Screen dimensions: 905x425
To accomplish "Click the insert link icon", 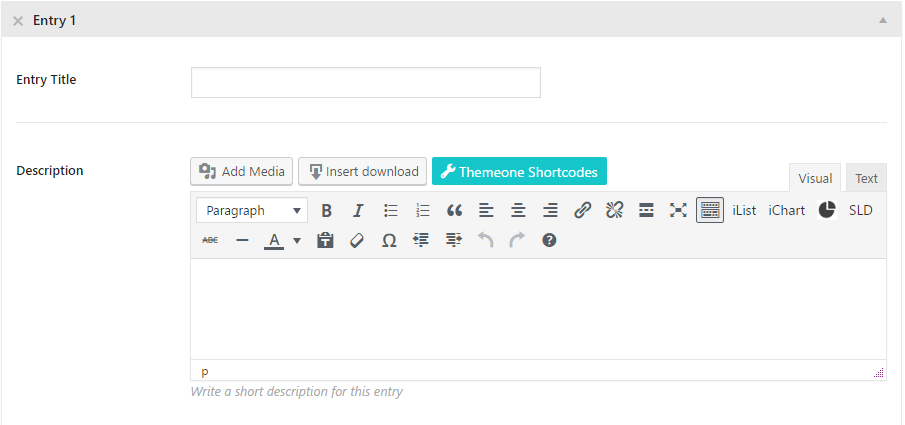I will (582, 211).
